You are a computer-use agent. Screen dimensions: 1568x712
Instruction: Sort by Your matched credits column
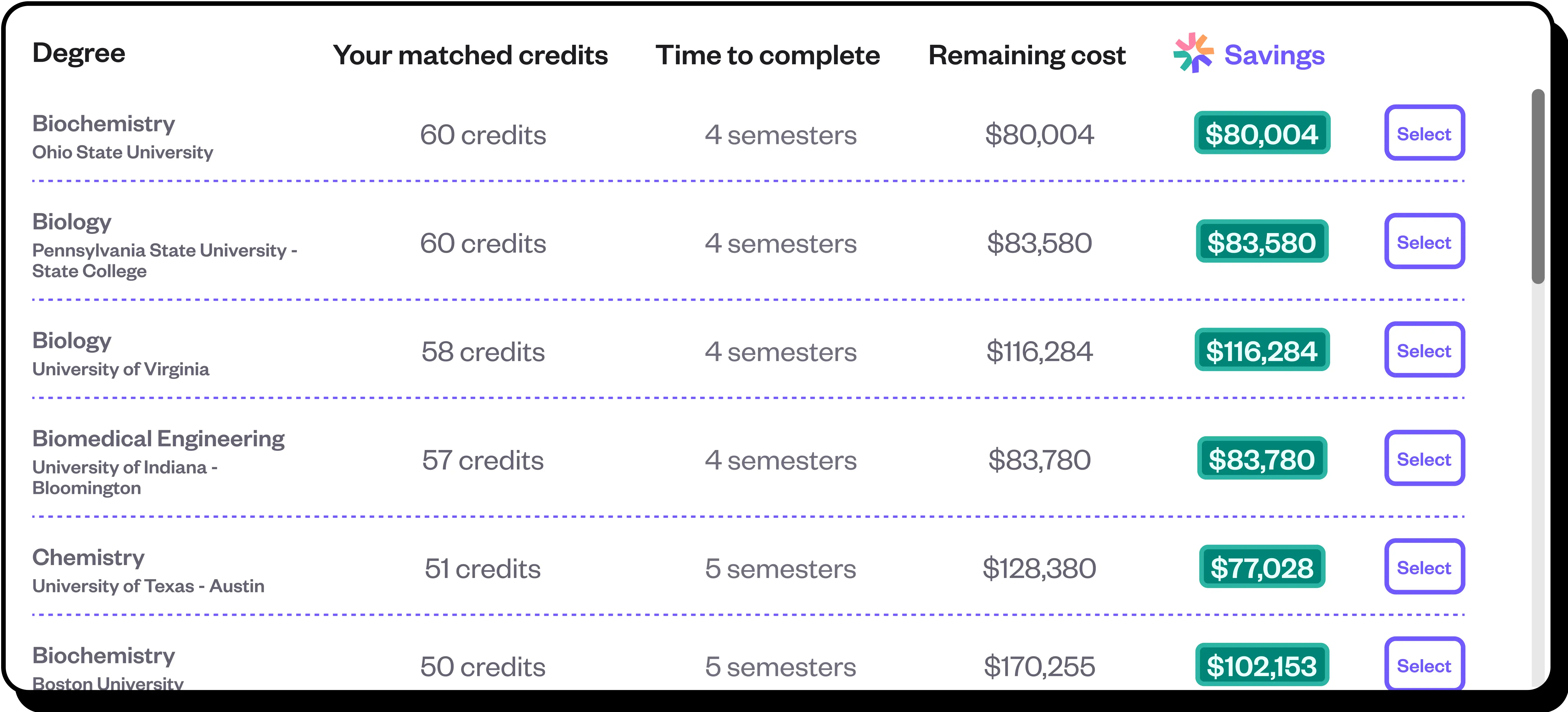click(x=471, y=55)
